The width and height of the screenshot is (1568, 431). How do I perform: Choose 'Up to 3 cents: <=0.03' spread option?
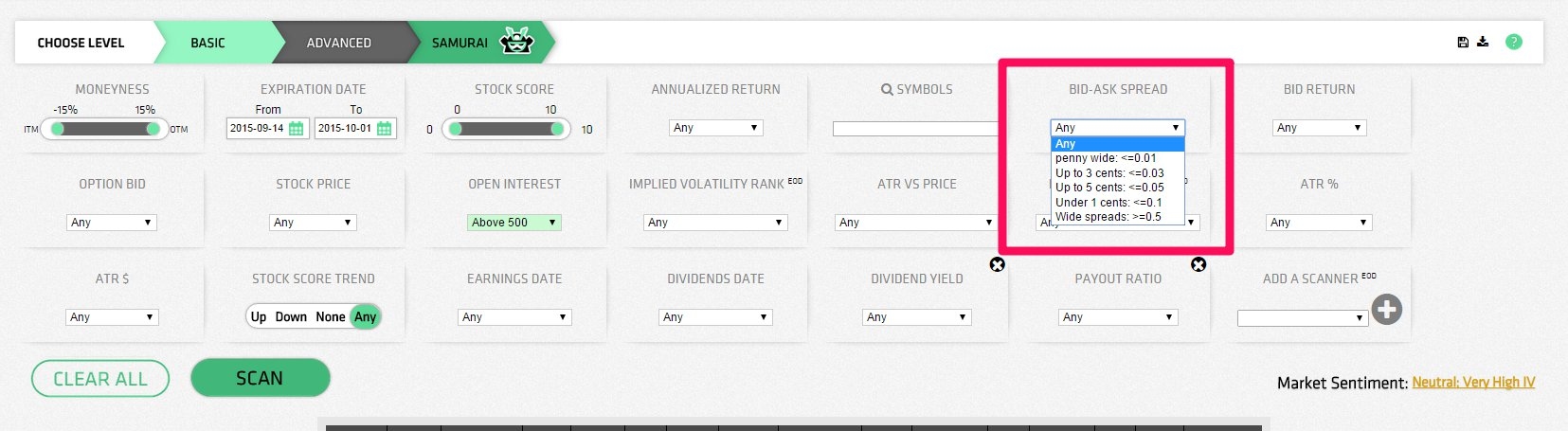(x=1109, y=173)
